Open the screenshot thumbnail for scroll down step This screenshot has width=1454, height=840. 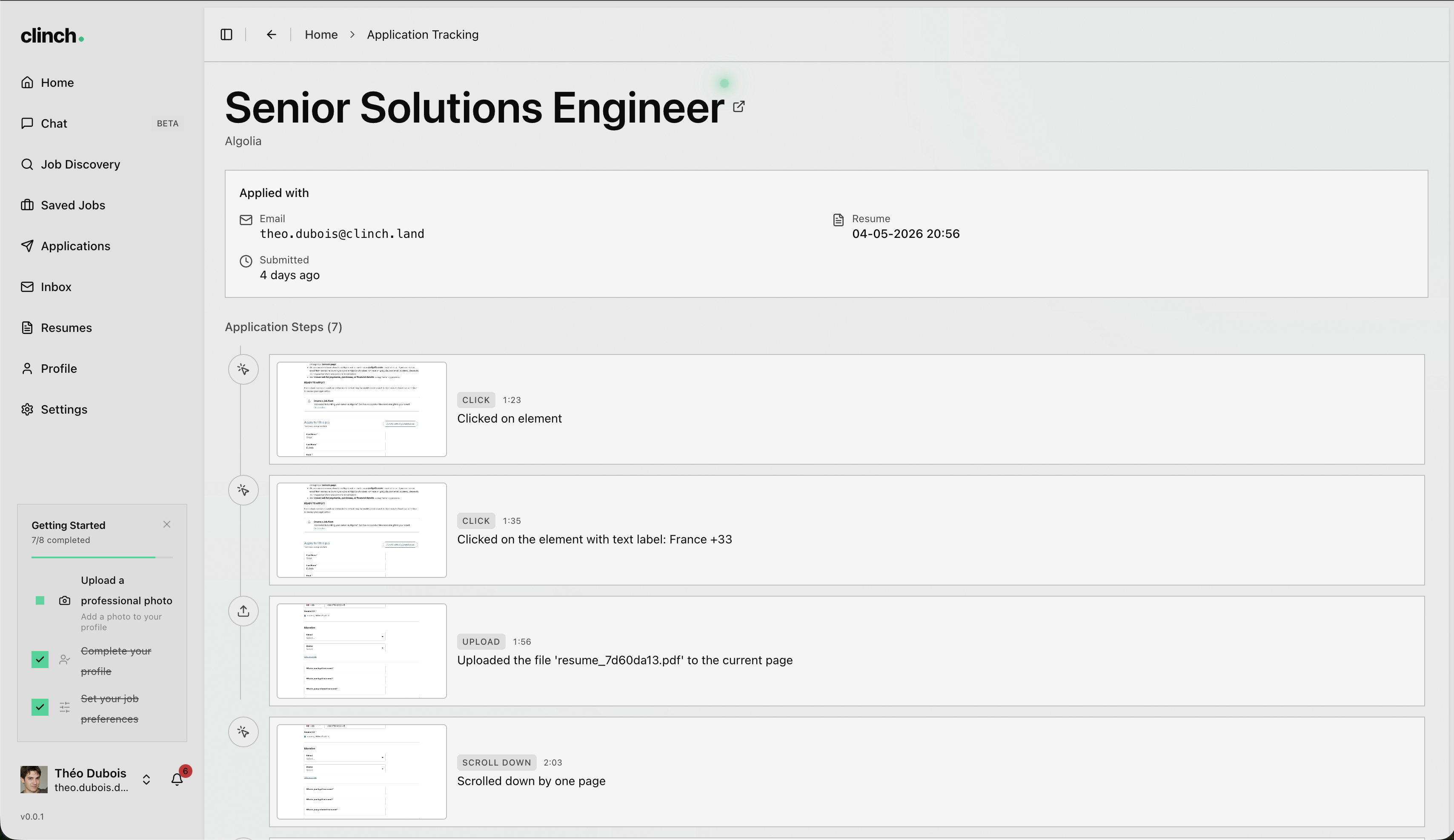(x=362, y=772)
